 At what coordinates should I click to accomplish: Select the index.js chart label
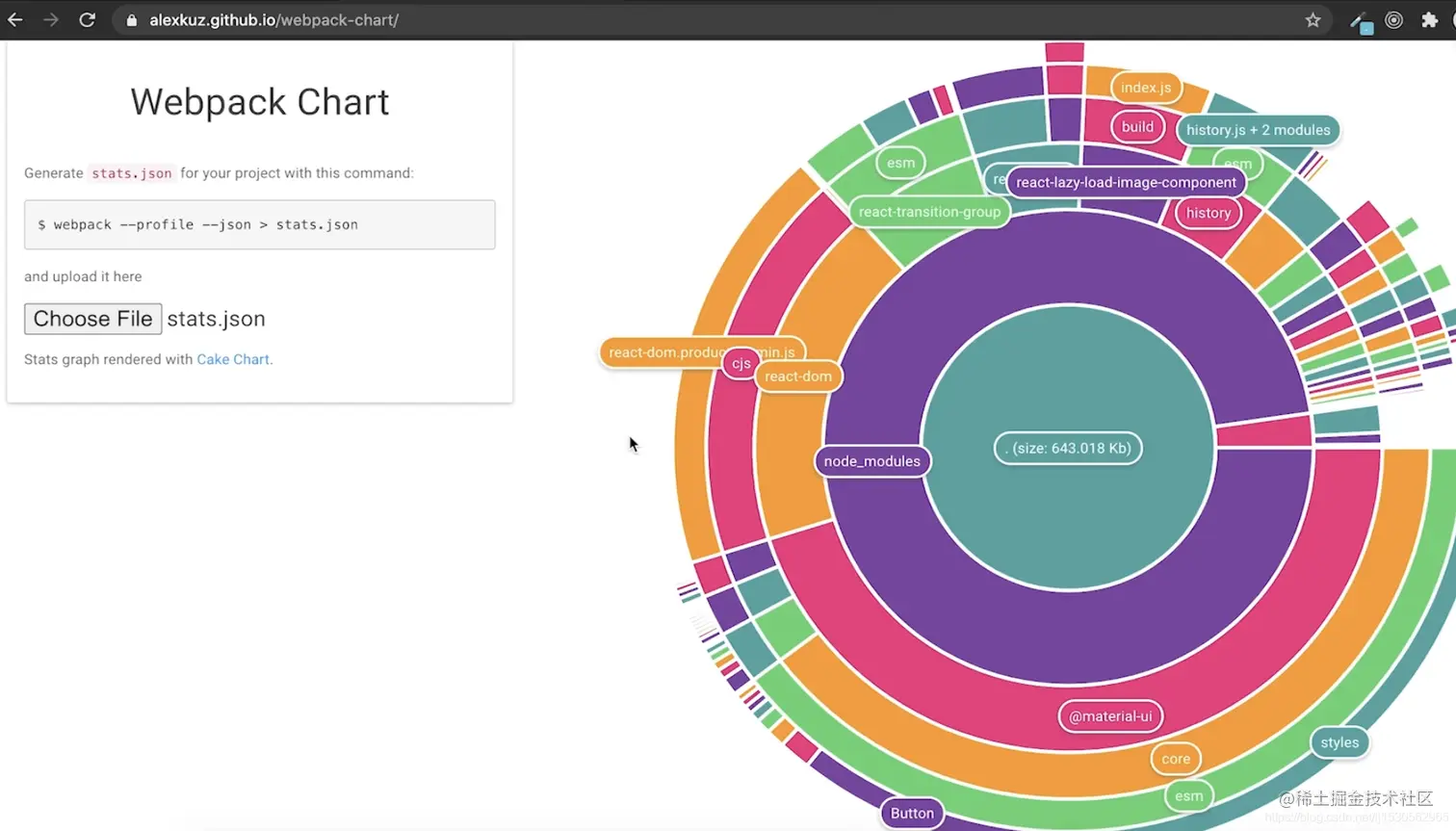tap(1146, 88)
